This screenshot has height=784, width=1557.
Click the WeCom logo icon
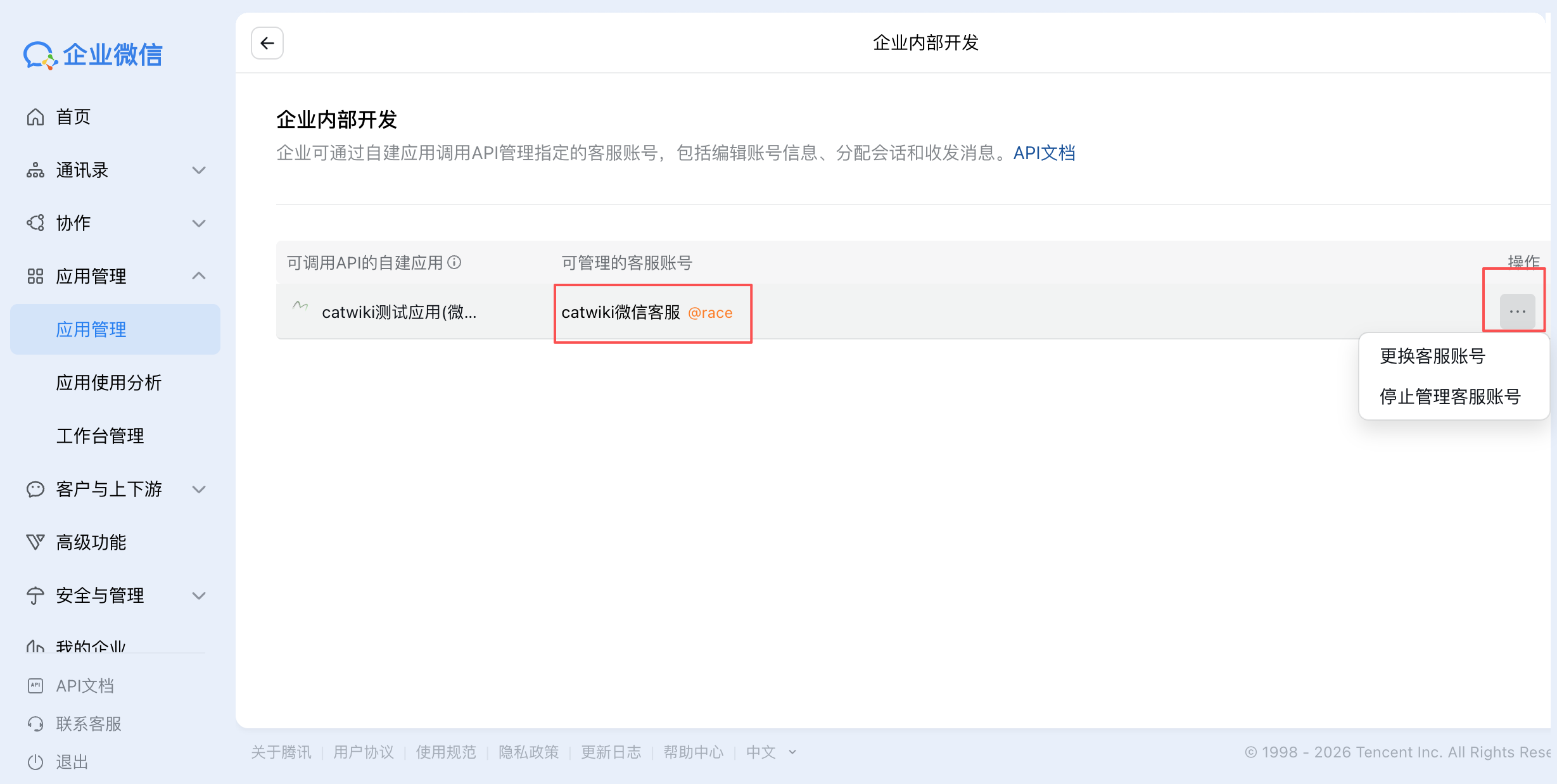40,56
